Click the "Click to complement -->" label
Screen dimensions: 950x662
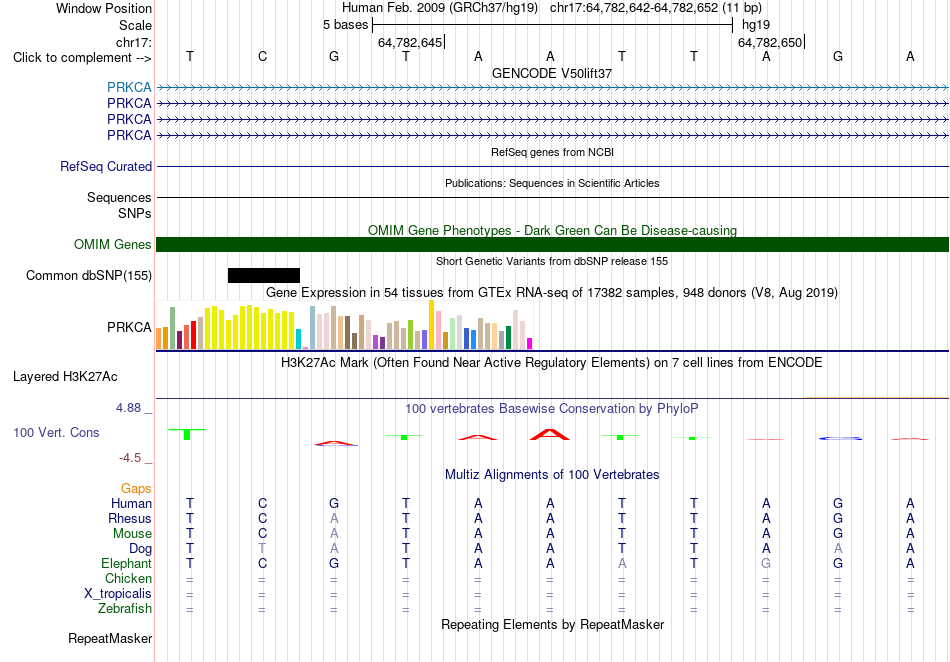pos(82,58)
